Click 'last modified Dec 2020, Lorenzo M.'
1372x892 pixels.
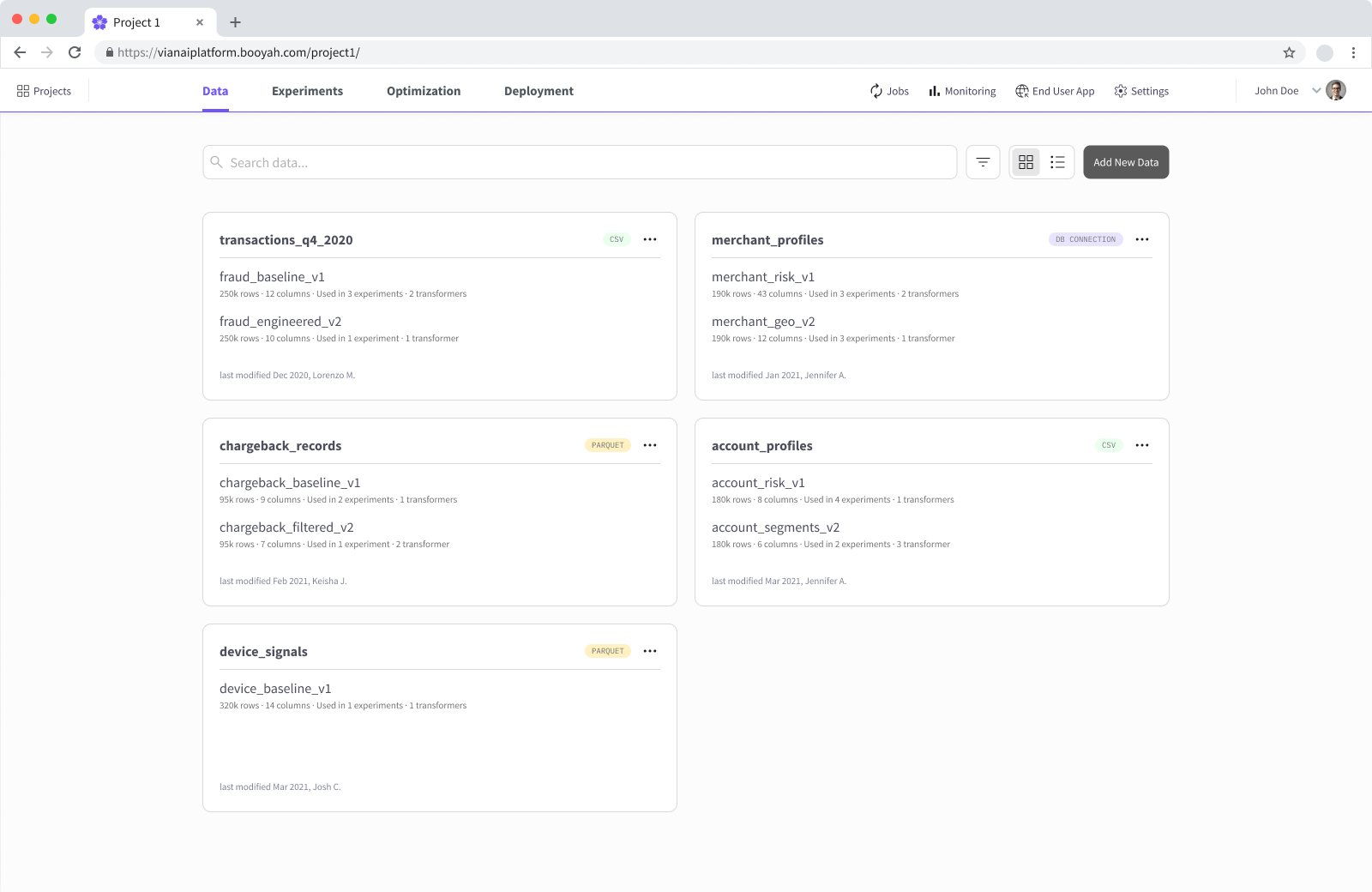pos(287,375)
